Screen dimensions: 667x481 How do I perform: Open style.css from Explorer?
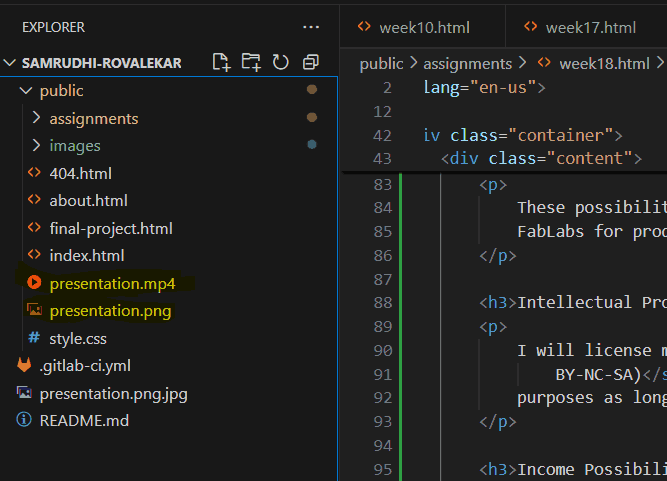(x=78, y=339)
